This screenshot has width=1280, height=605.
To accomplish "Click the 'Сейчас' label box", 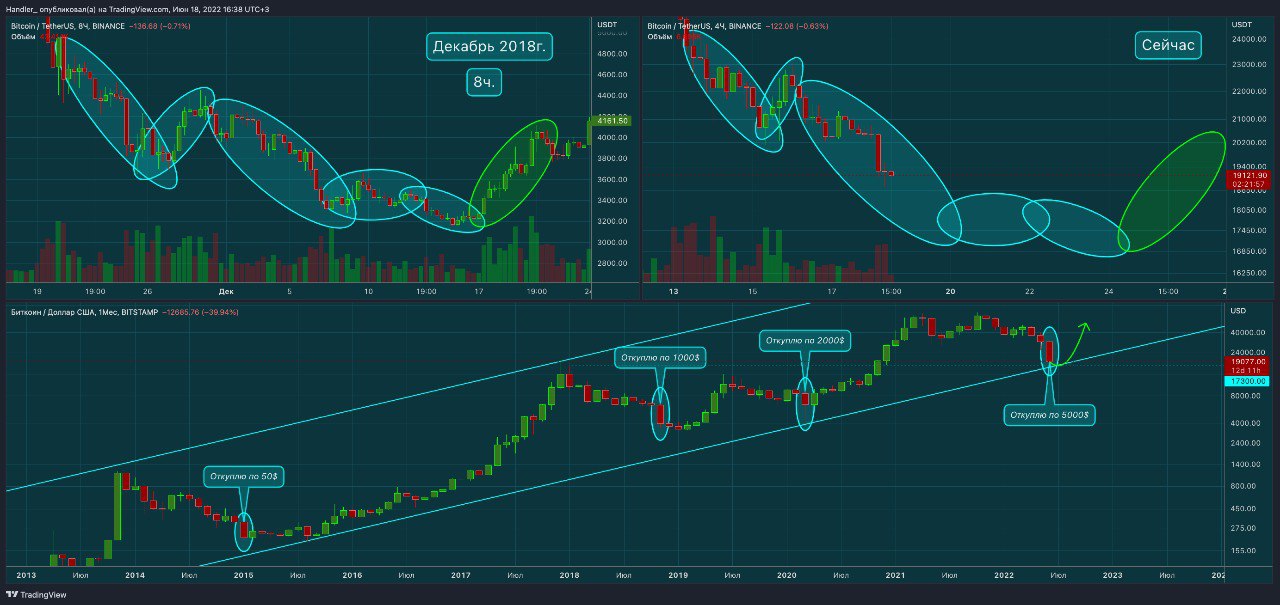I will 1167,46.
